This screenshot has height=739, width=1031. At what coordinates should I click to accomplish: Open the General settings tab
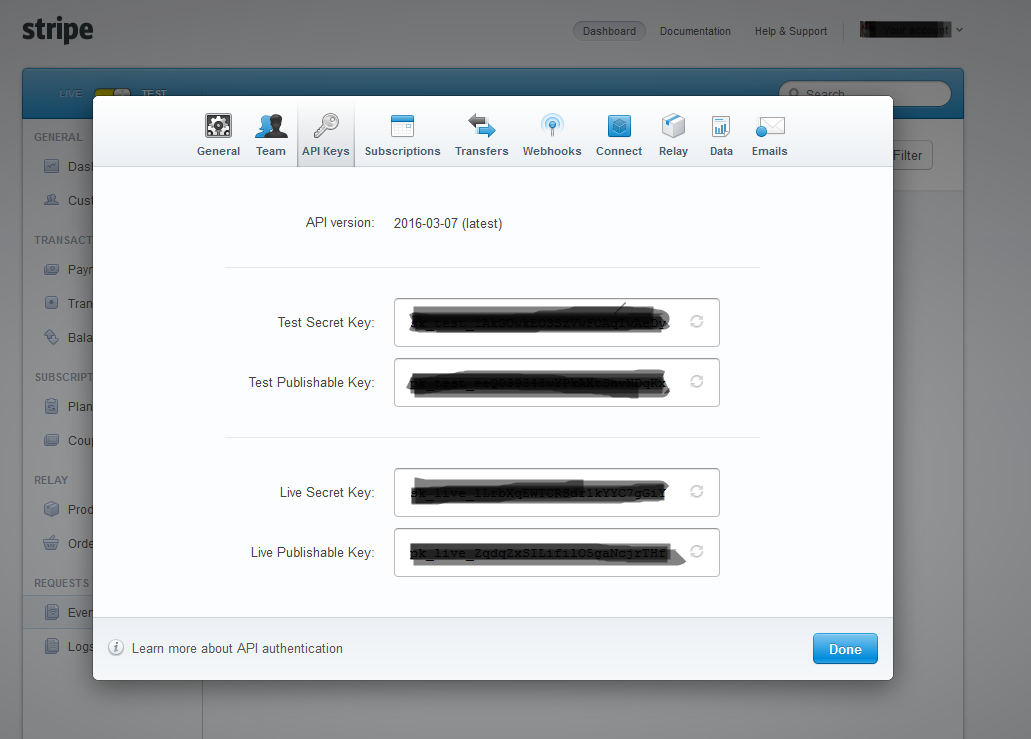tap(218, 135)
